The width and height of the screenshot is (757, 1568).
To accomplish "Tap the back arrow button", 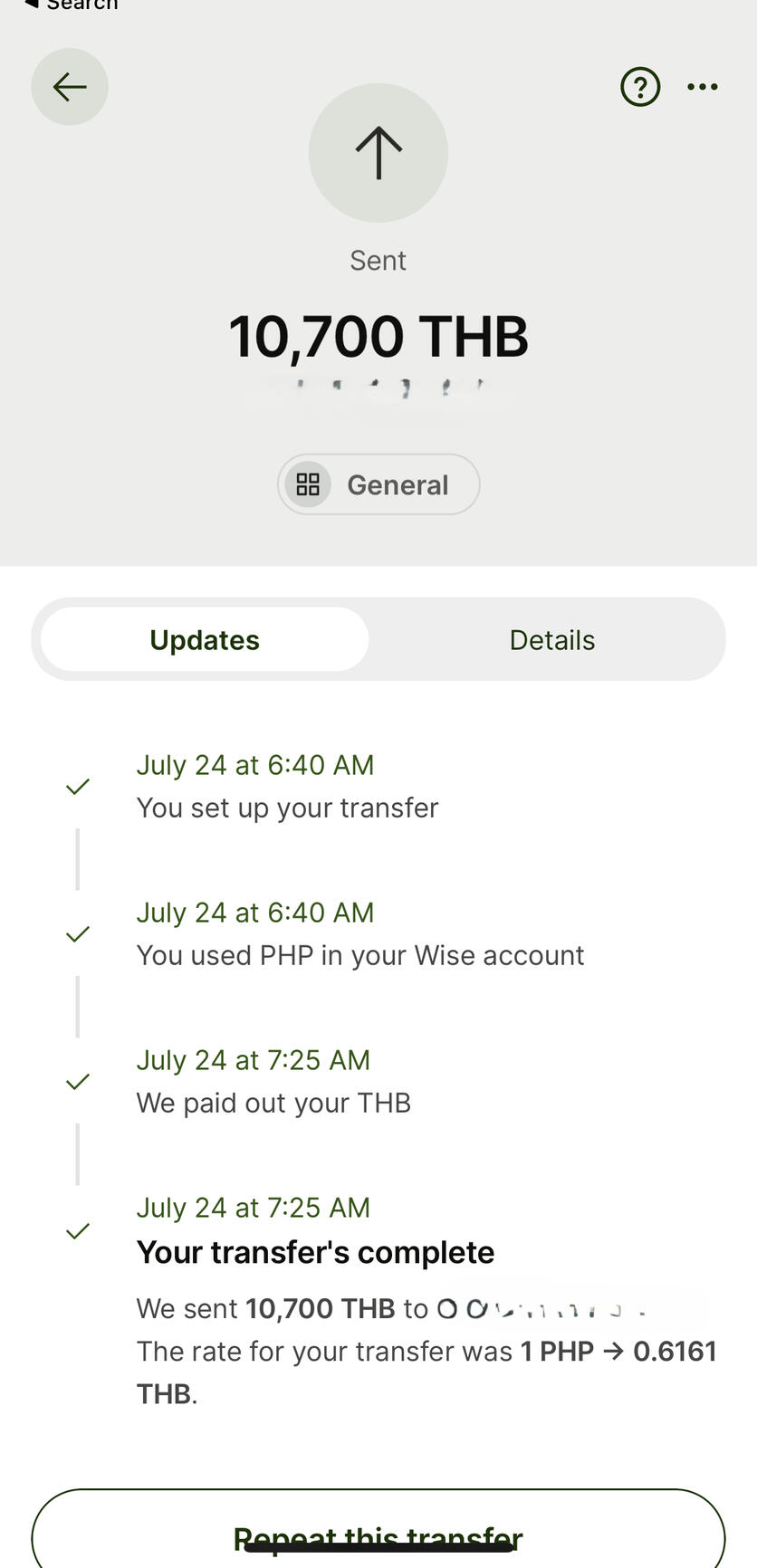I will click(70, 87).
